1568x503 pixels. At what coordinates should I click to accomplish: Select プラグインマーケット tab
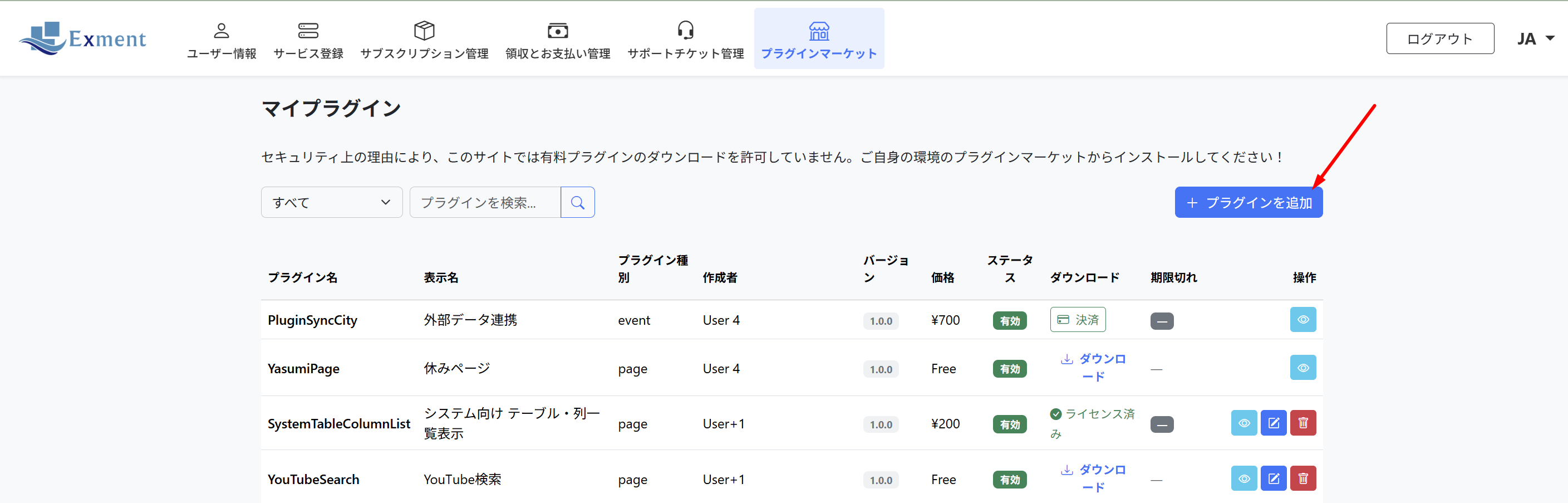point(819,39)
